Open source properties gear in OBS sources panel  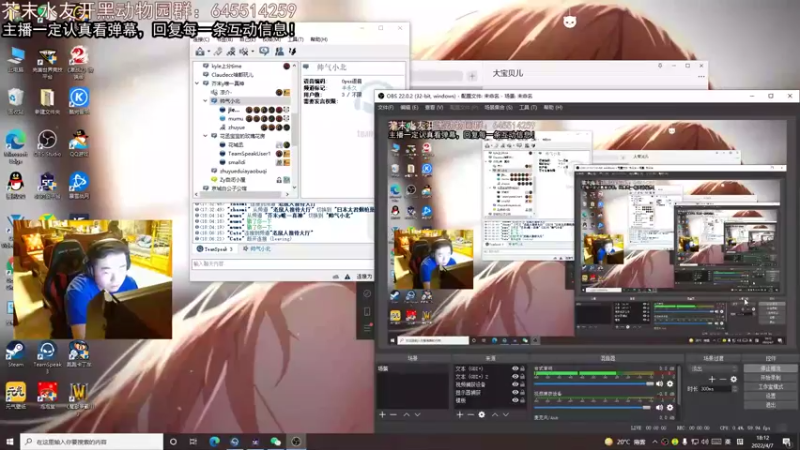(x=482, y=415)
